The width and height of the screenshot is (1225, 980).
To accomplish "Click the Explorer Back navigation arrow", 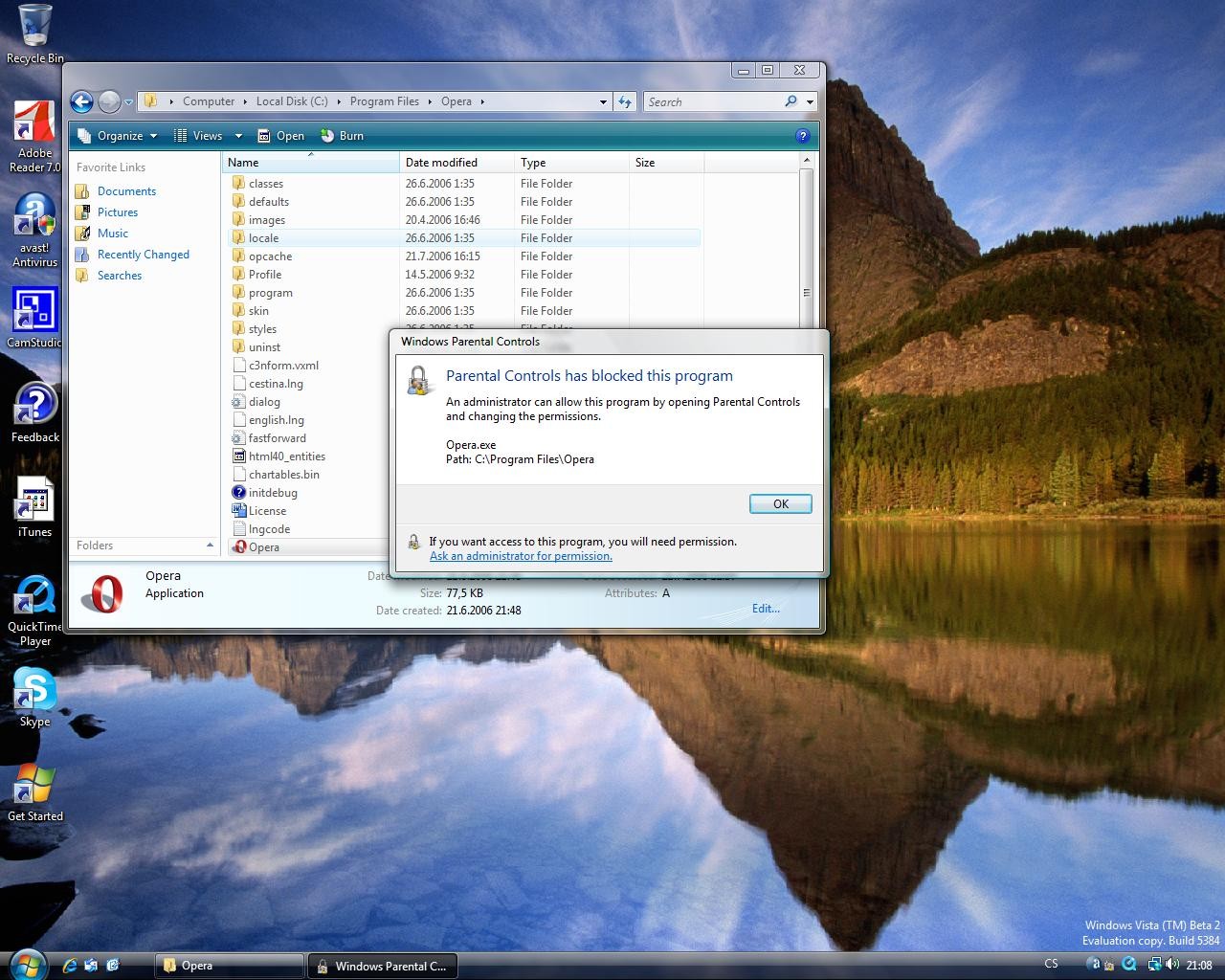I will (81, 101).
